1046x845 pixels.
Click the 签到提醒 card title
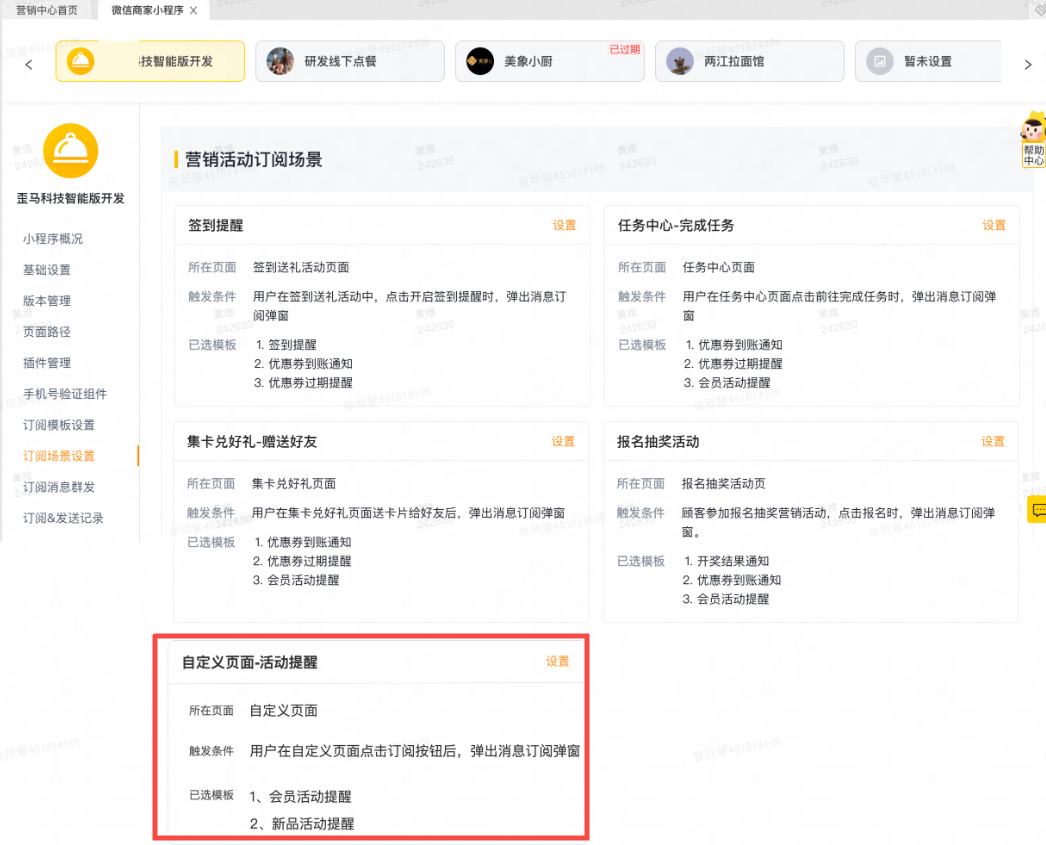pyautogui.click(x=215, y=225)
